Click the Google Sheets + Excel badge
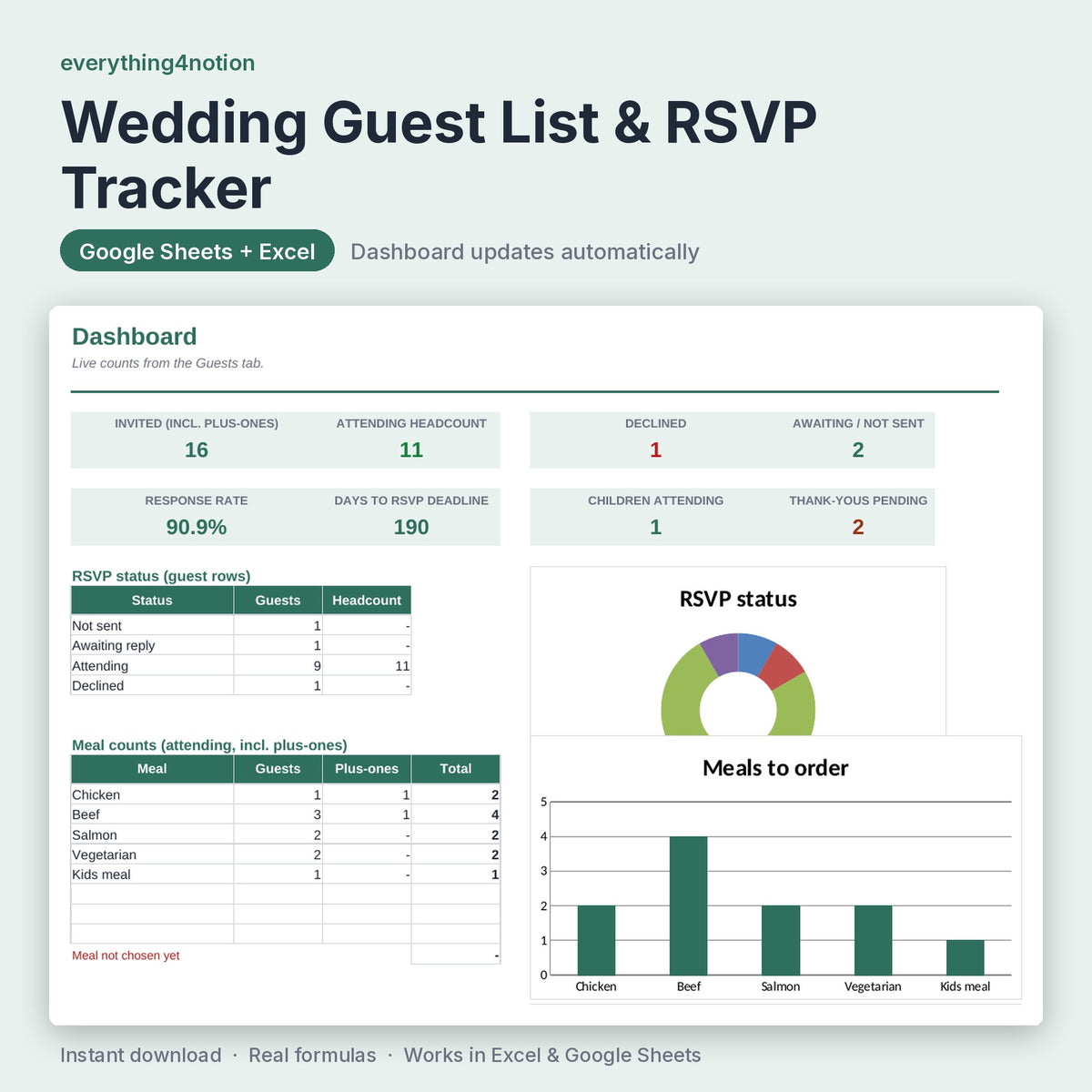 pos(197,251)
